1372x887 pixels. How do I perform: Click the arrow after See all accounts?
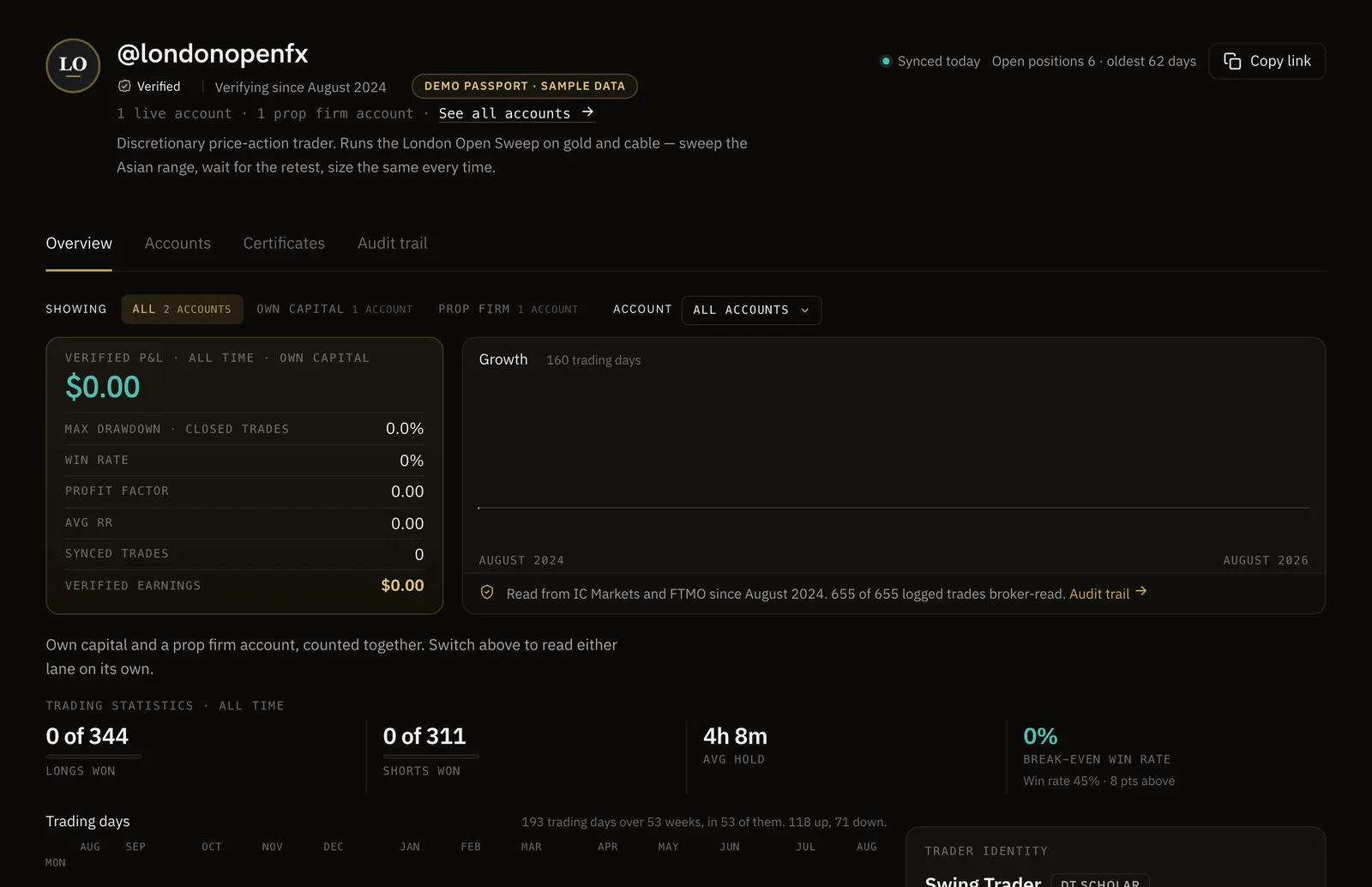[587, 112]
